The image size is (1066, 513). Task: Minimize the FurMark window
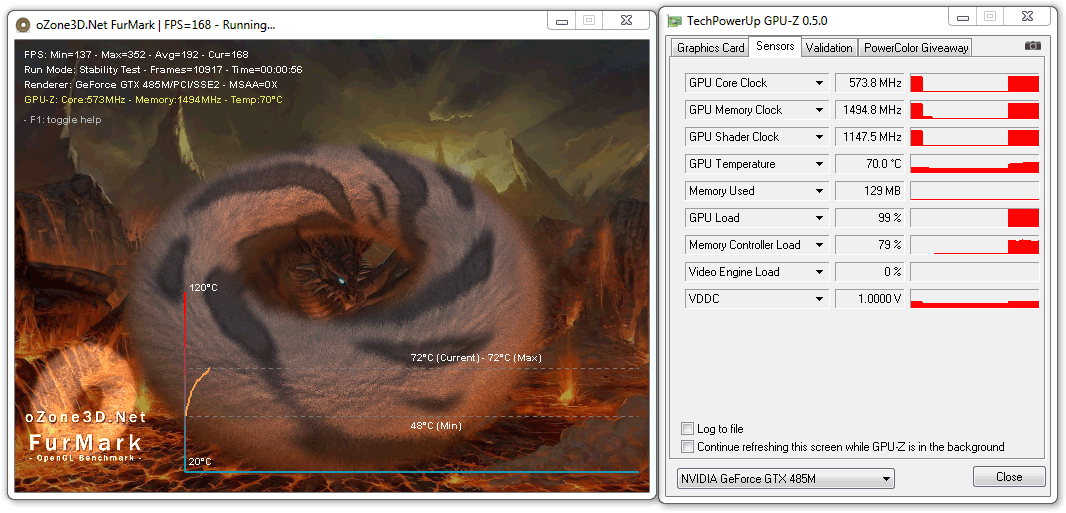(562, 21)
